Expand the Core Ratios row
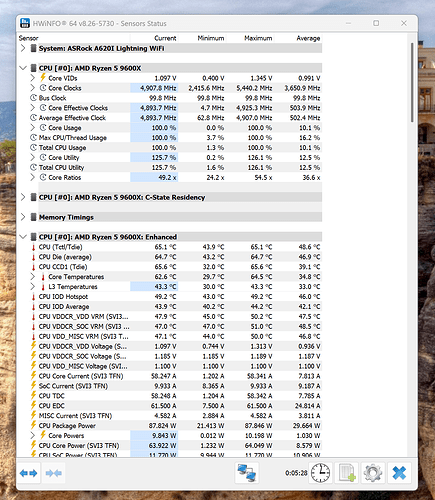 coord(33,177)
